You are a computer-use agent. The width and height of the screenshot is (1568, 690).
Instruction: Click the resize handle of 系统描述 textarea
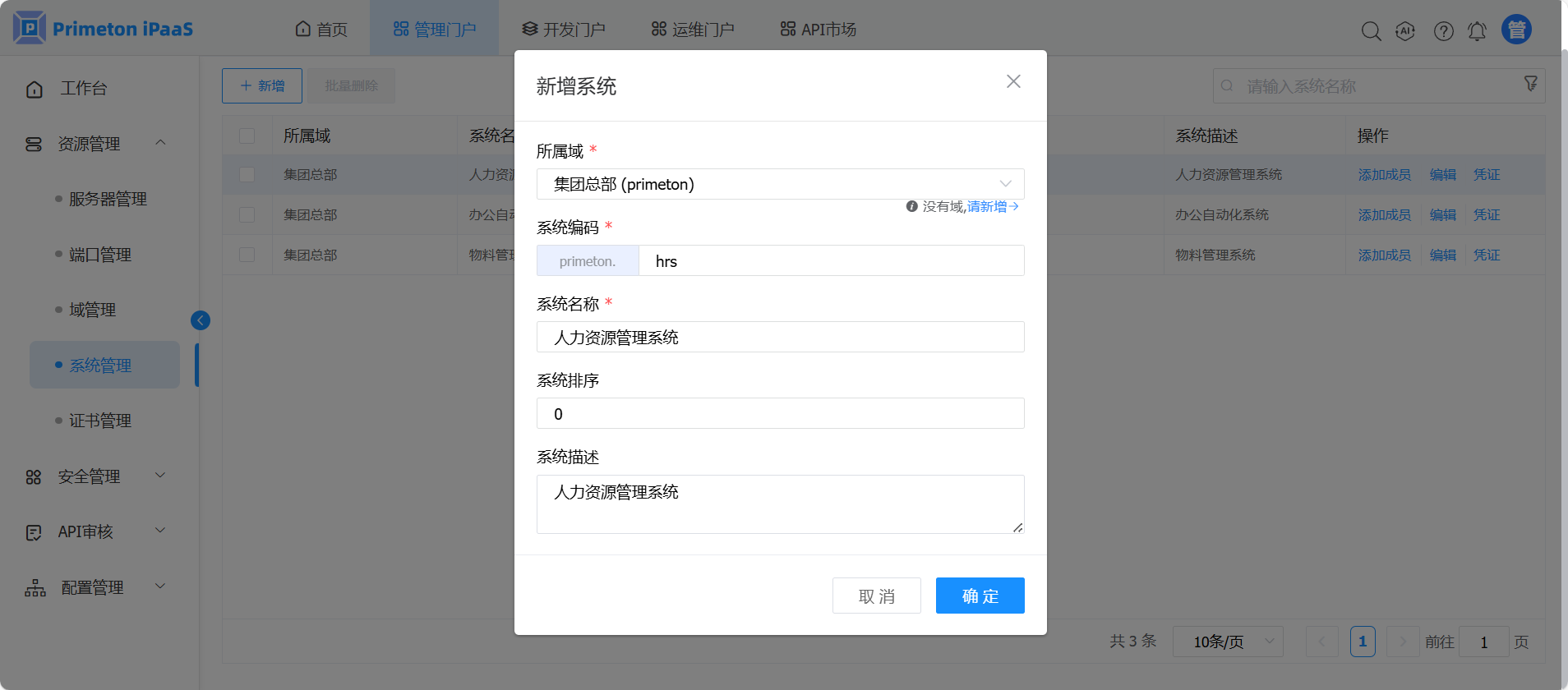[1017, 527]
